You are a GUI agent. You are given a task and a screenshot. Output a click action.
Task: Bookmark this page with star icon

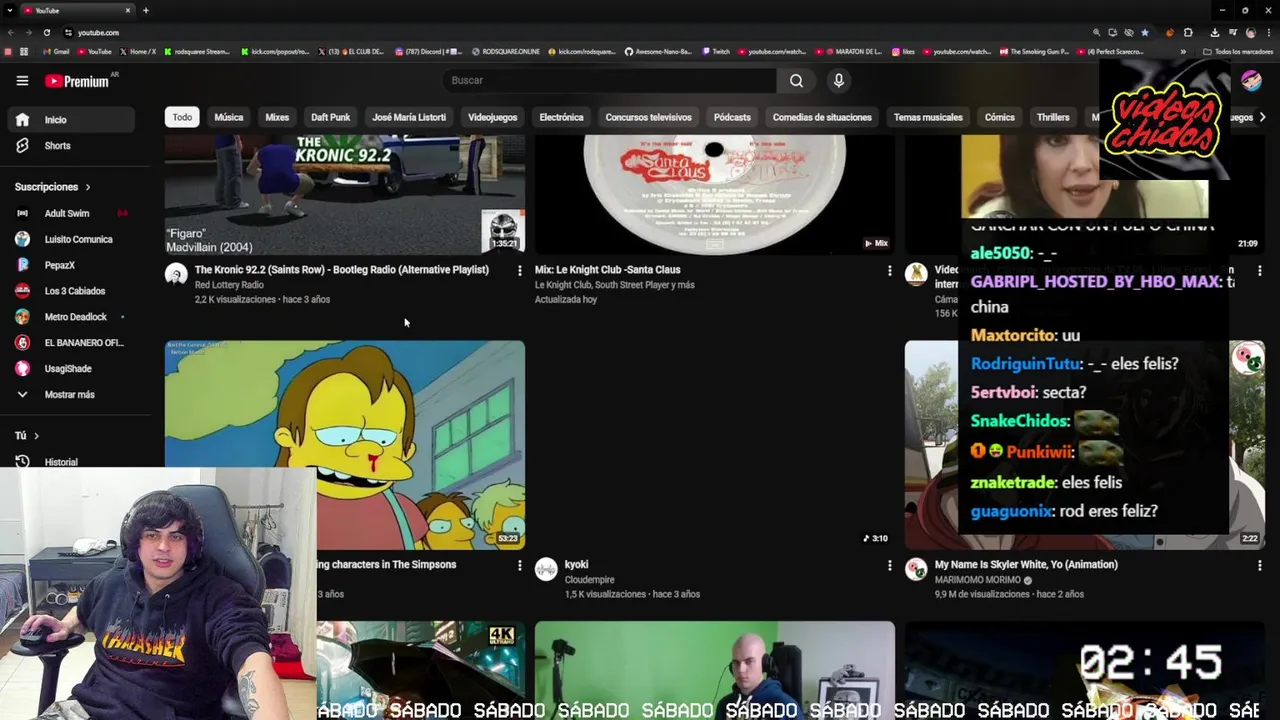point(1145,32)
